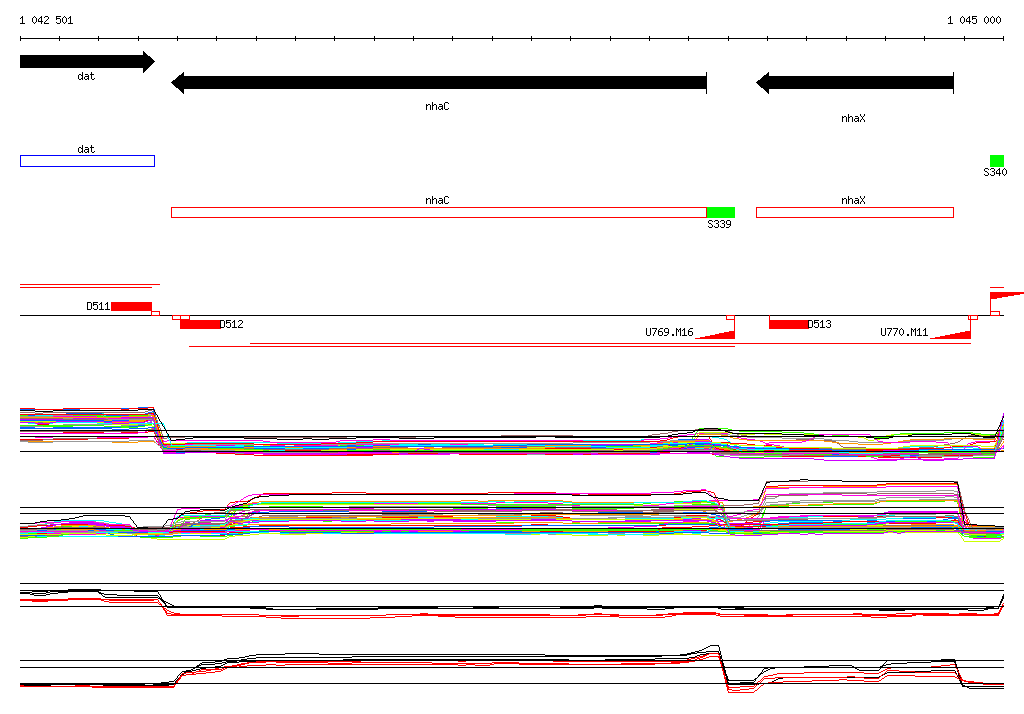Screen dimensions: 1024x714
Task: Select the green S339 segment
Action: coord(721,212)
